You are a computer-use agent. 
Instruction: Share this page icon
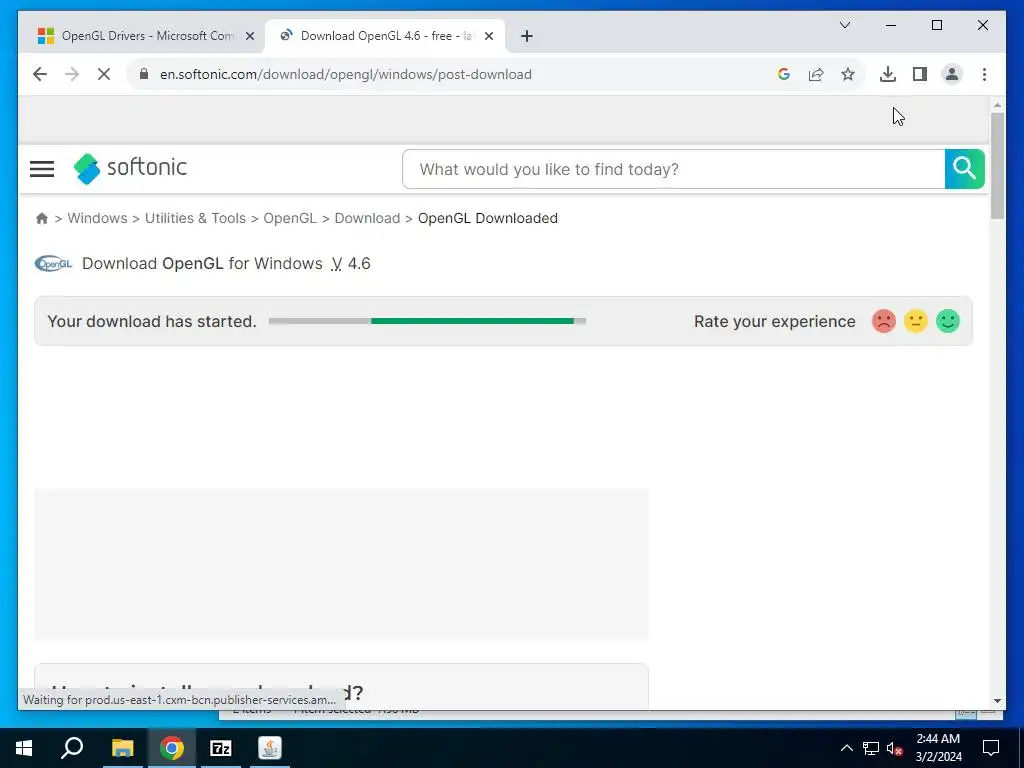pyautogui.click(x=816, y=74)
